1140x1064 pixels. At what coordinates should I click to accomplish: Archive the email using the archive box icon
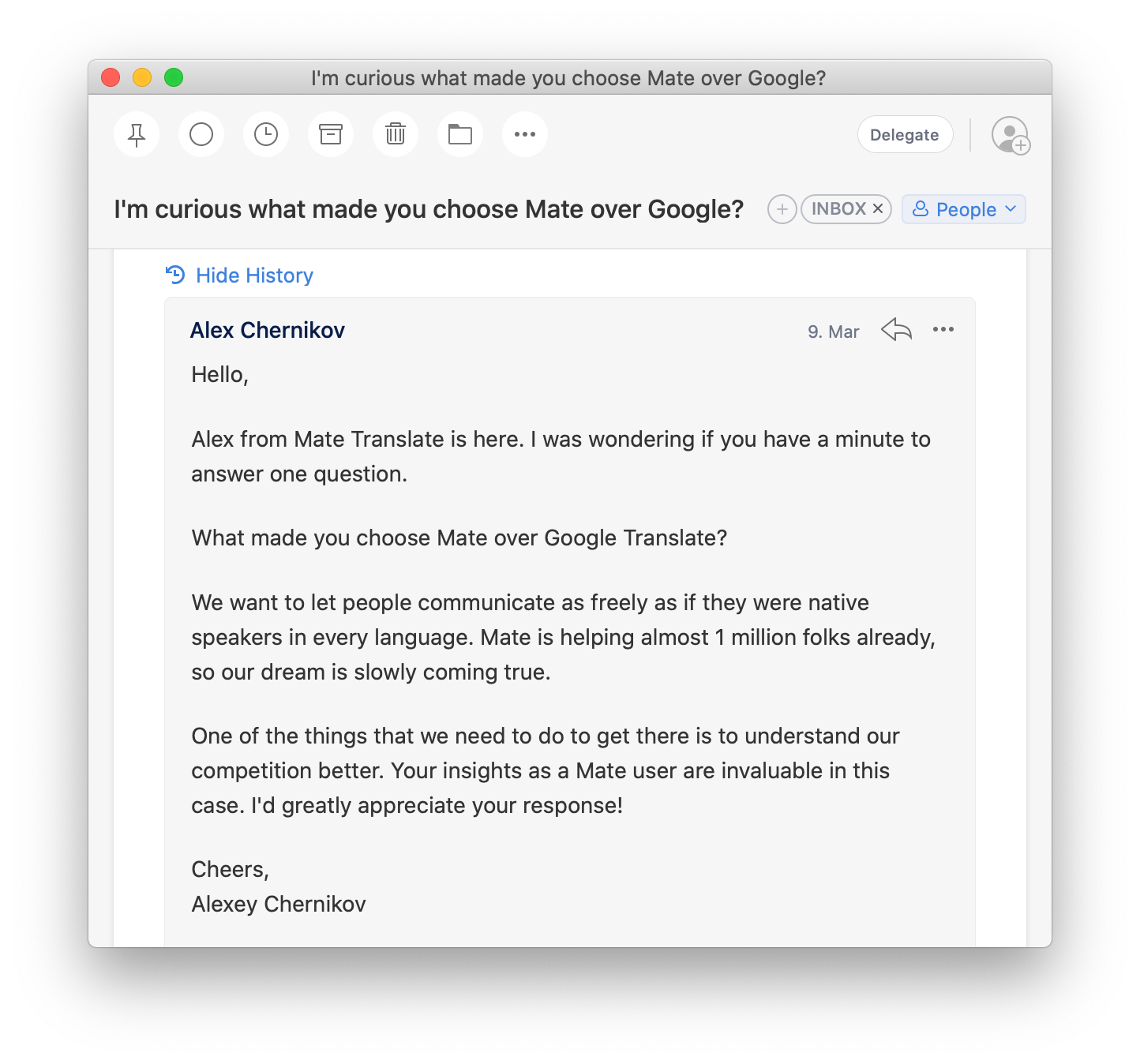click(331, 134)
